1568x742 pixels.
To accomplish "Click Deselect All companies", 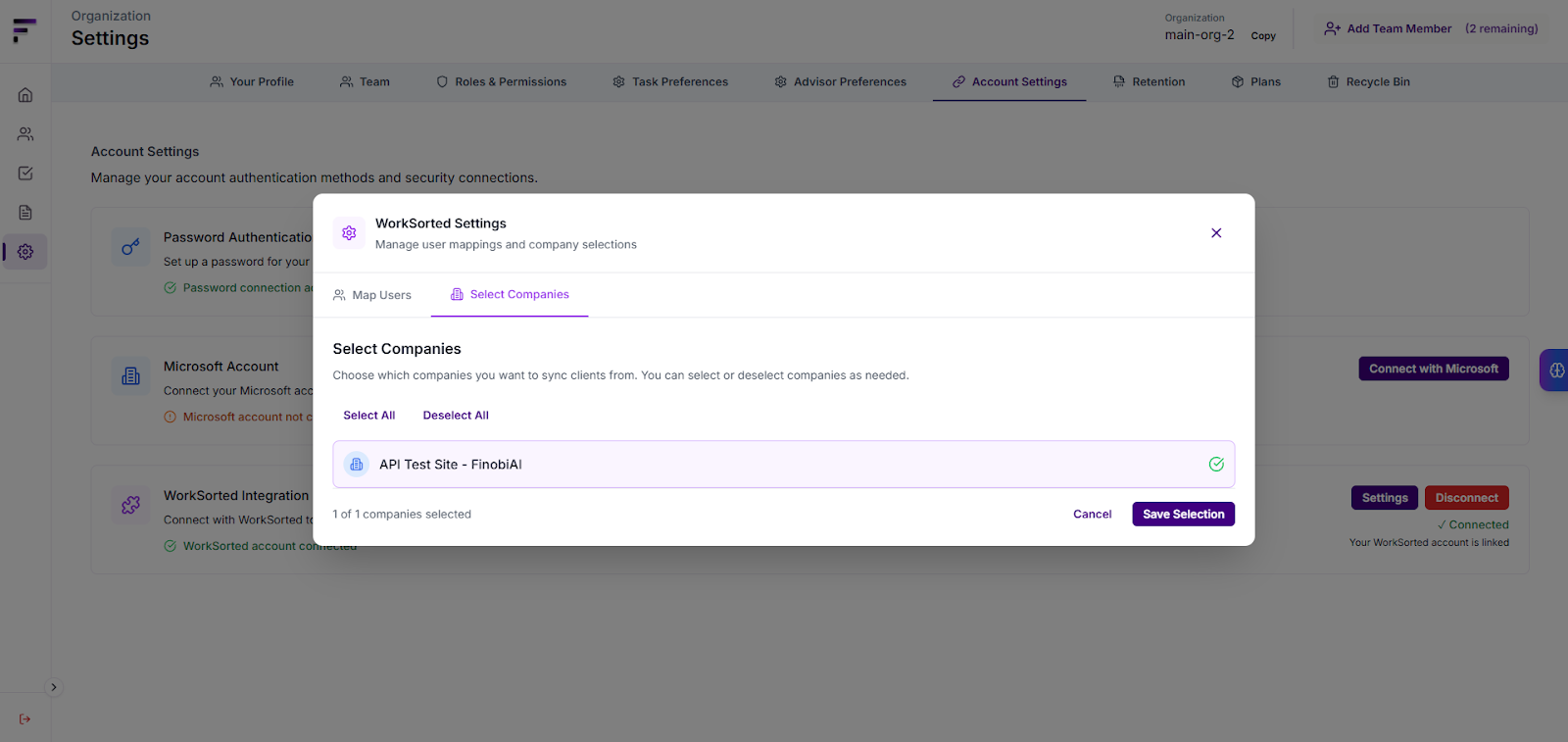I will pyautogui.click(x=456, y=416).
